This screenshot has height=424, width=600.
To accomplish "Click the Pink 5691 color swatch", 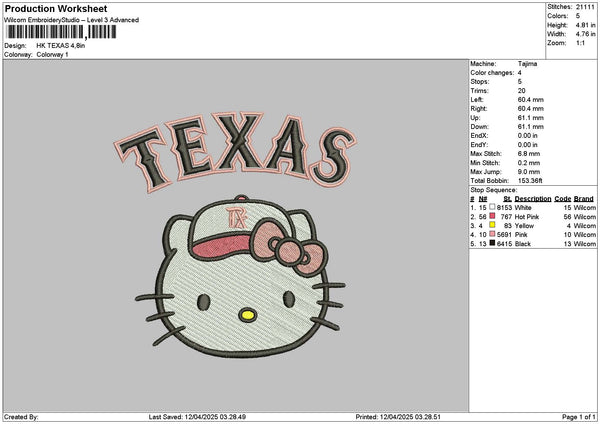I will [x=492, y=234].
